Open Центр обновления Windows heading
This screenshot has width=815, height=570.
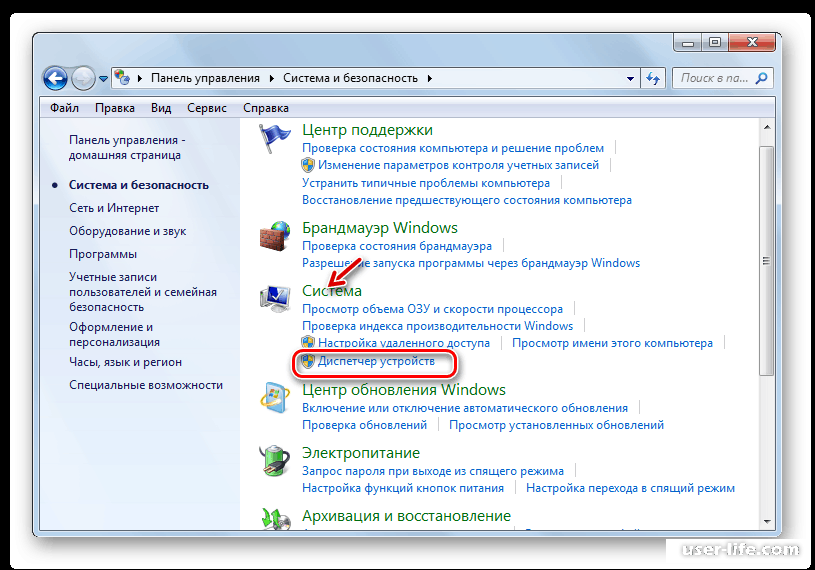tap(404, 390)
